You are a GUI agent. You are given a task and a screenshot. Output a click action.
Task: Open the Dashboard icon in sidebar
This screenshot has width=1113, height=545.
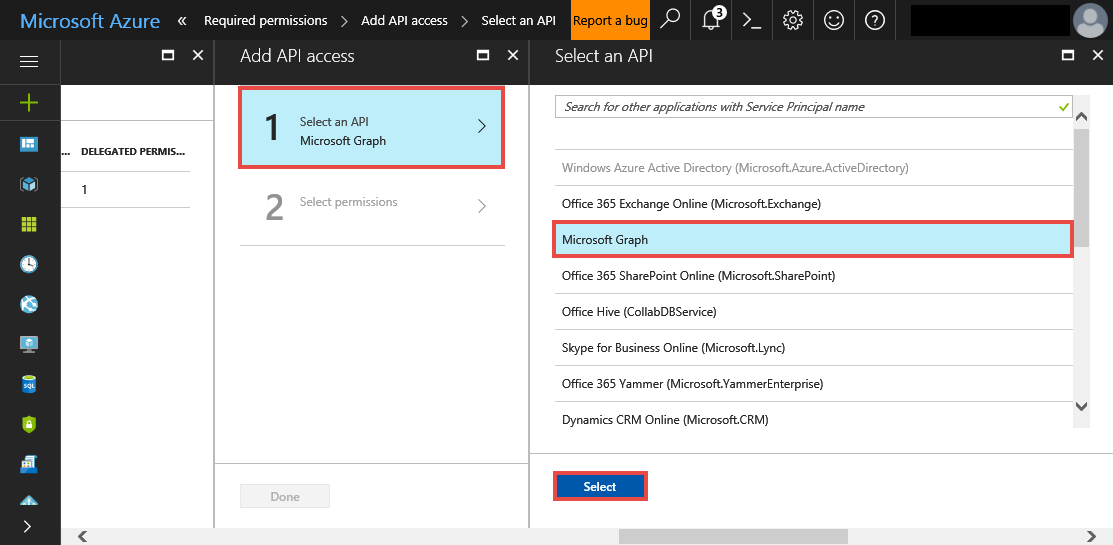[x=29, y=145]
